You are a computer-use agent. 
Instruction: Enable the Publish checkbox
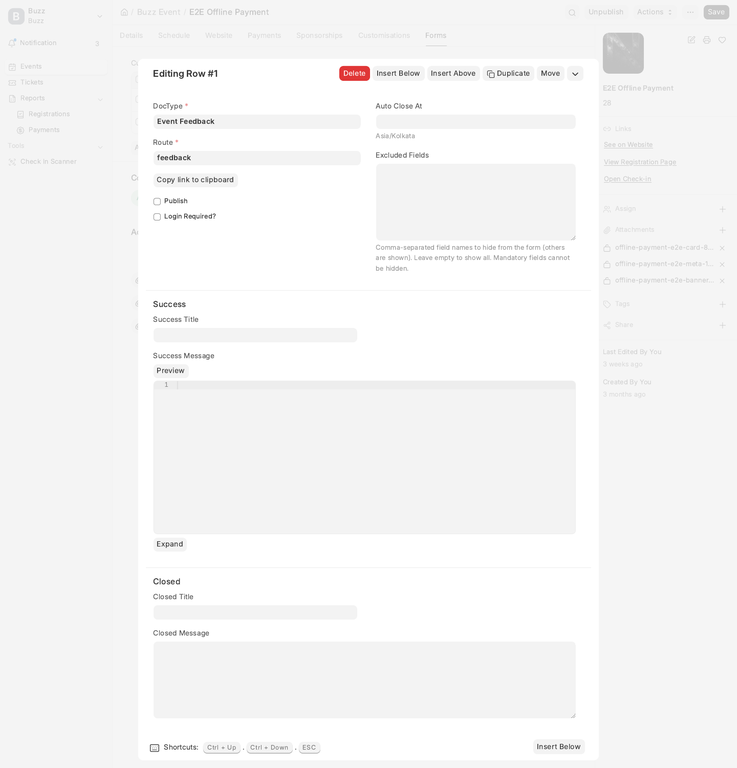click(x=157, y=201)
